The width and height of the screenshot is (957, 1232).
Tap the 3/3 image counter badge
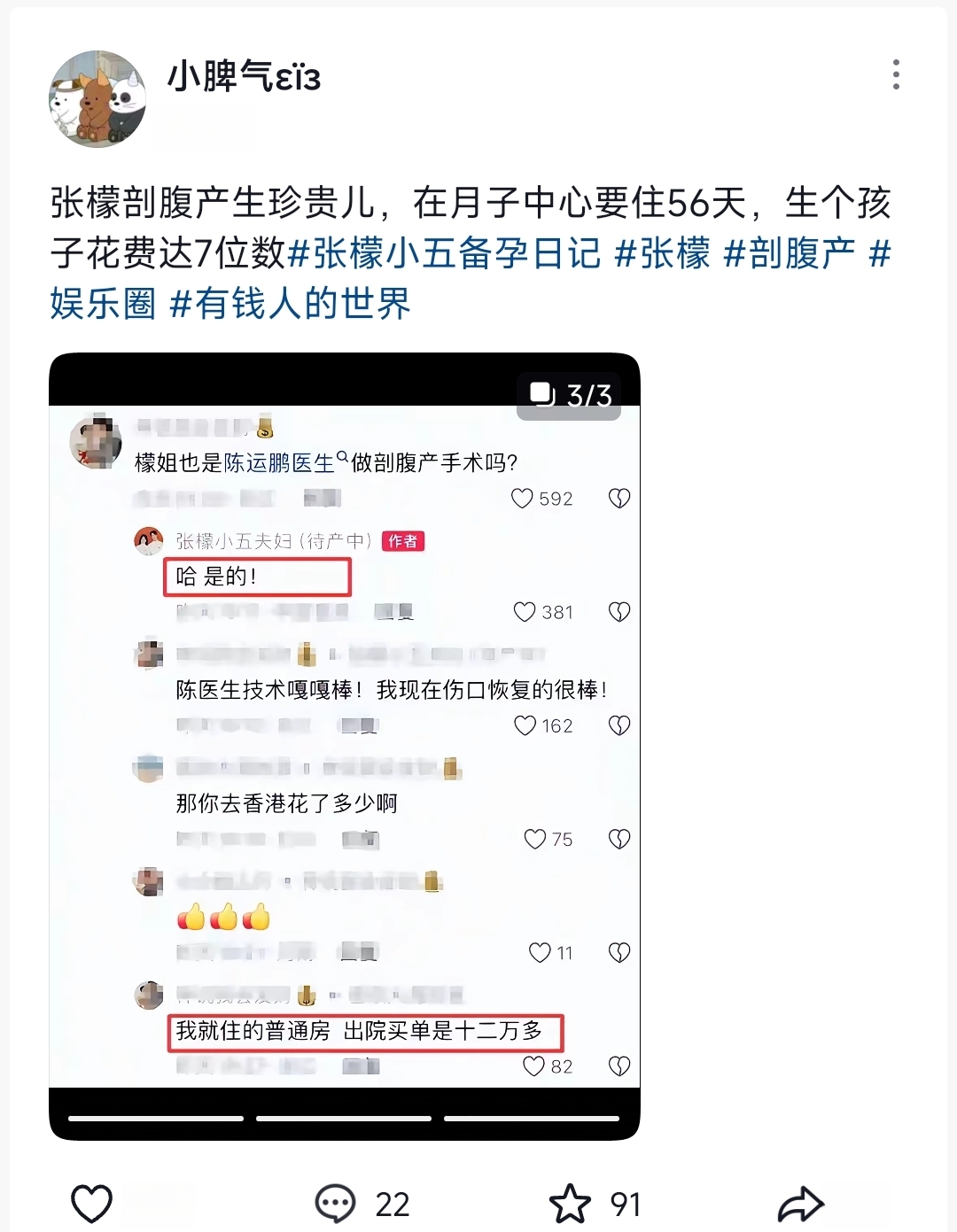click(x=569, y=395)
